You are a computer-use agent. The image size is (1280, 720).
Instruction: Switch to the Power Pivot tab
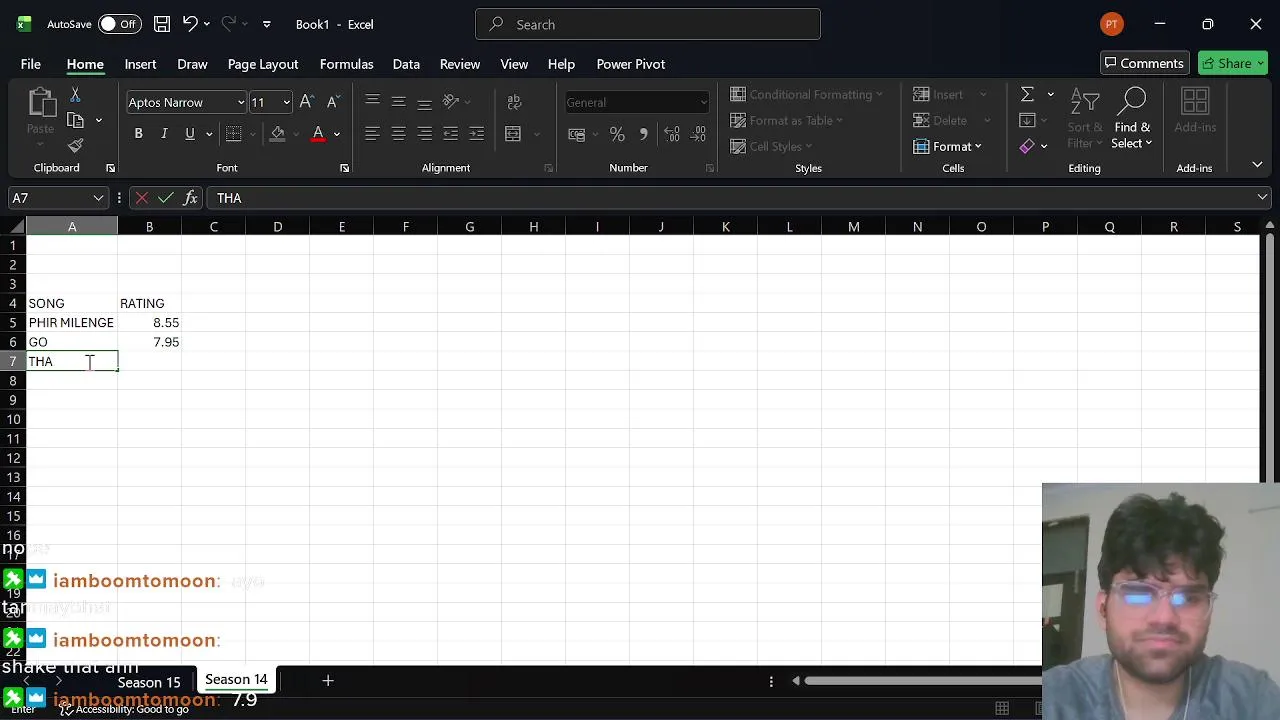pyautogui.click(x=631, y=64)
